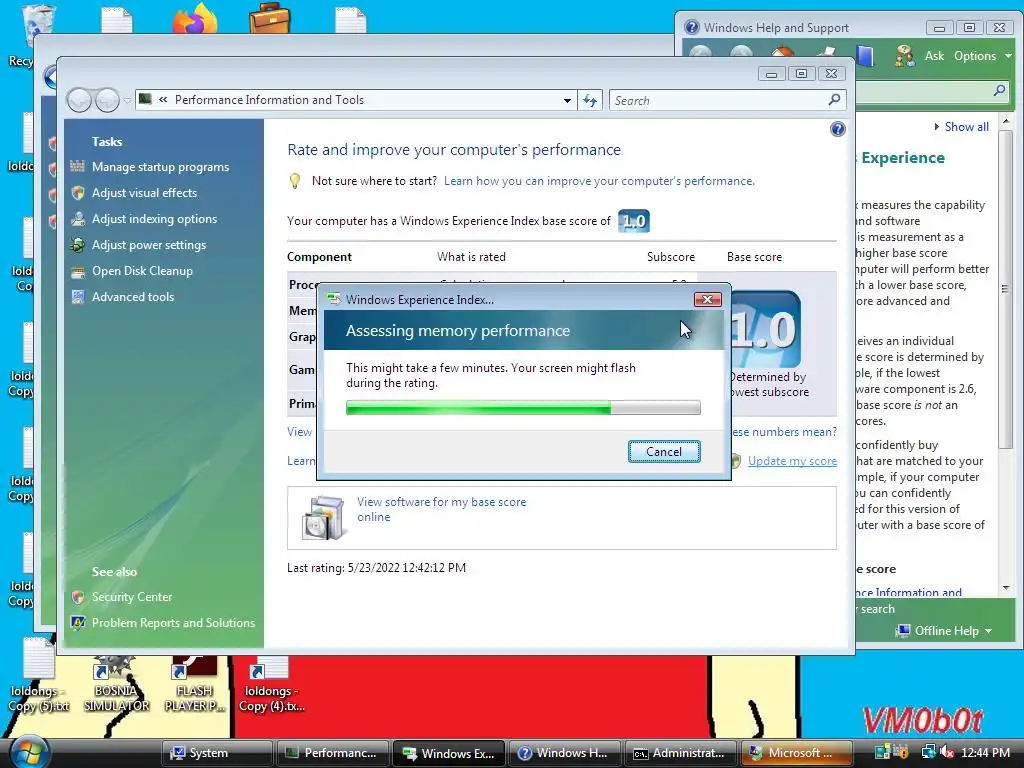Click the search magnifier in Help and Support
This screenshot has height=768, width=1024.
pos(999,90)
